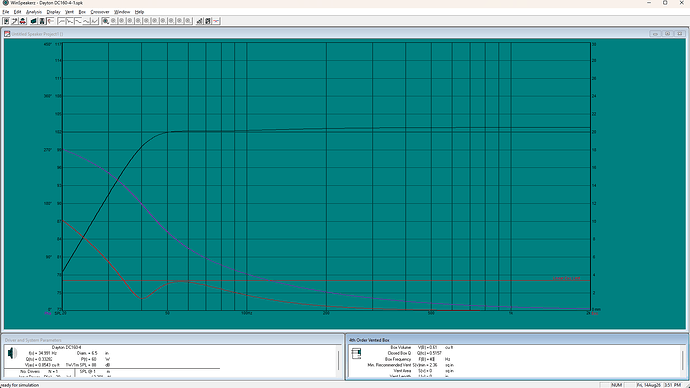Viewport: 690px width, 388px height.
Task: Click the magnifier zoom toolbar icon
Action: 105,21
